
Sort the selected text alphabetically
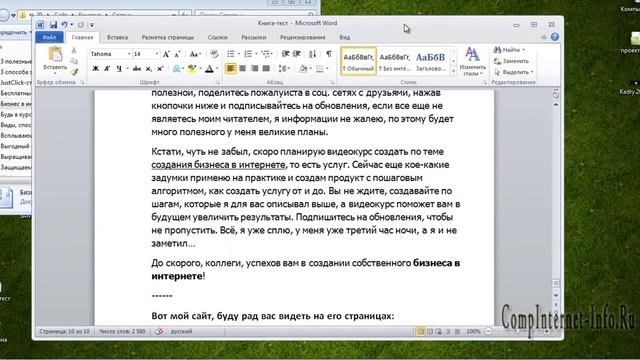pyautogui.click(x=312, y=54)
